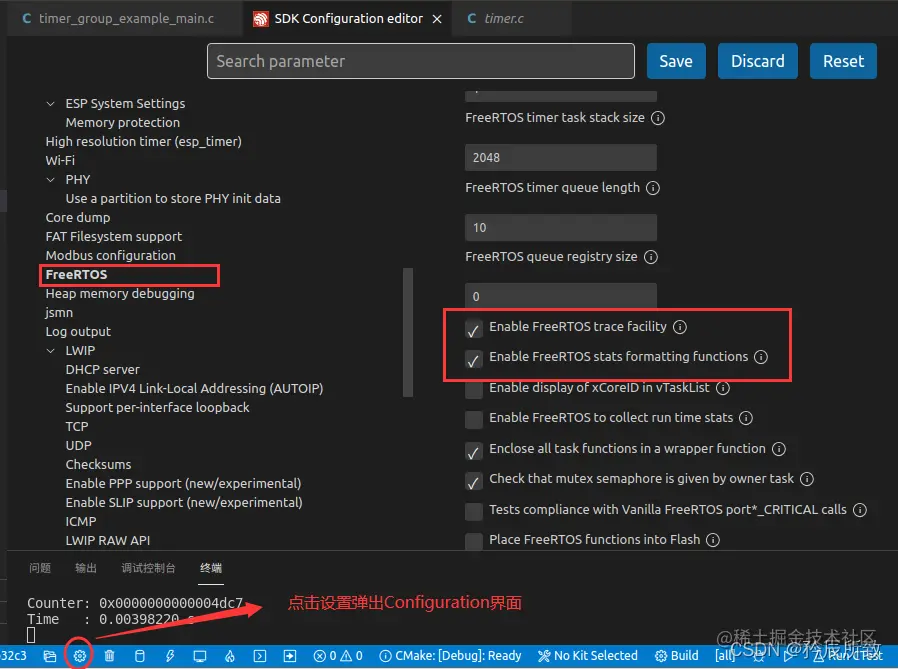Click the info icon beside wrapper function option

779,449
